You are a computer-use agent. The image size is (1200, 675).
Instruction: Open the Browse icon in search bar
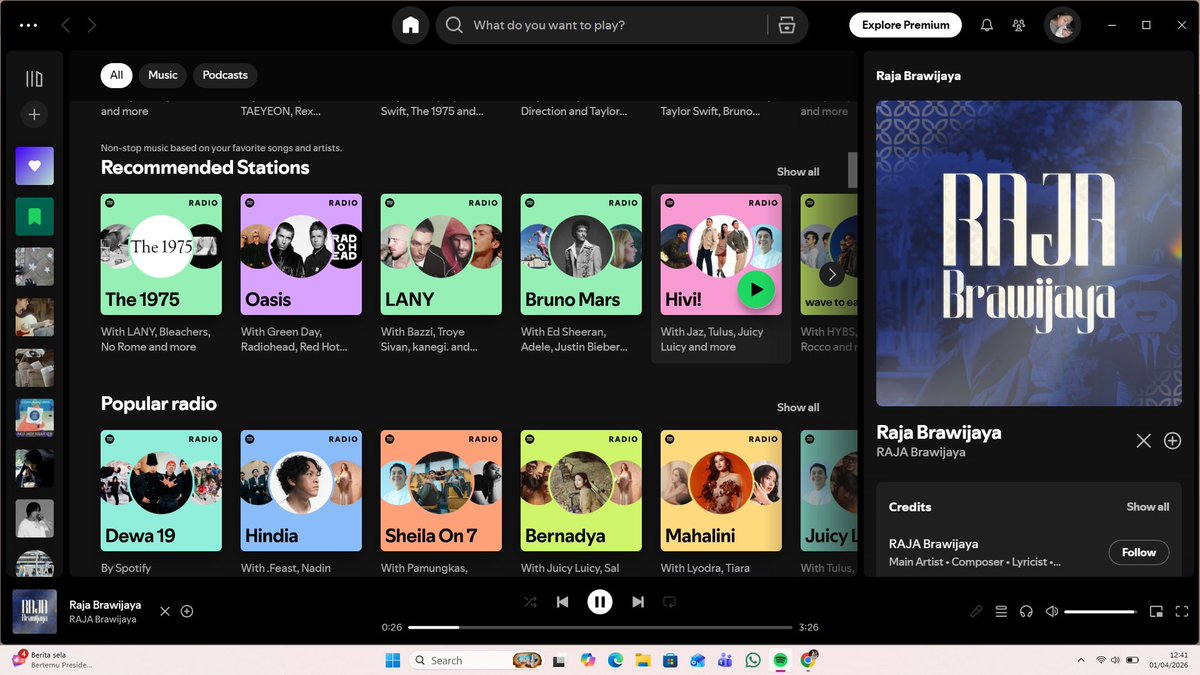(x=787, y=25)
